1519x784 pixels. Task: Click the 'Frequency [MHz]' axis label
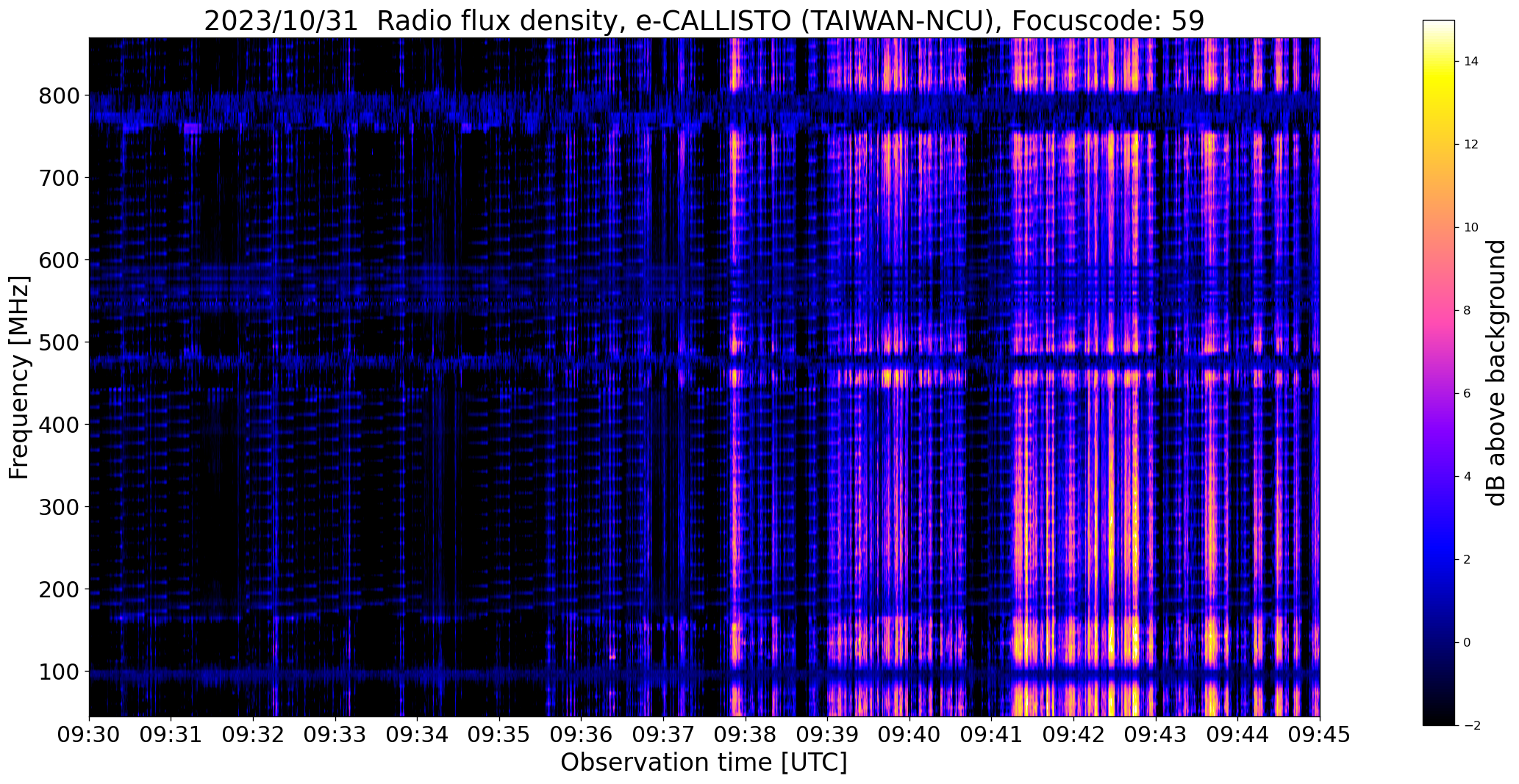pos(20,378)
